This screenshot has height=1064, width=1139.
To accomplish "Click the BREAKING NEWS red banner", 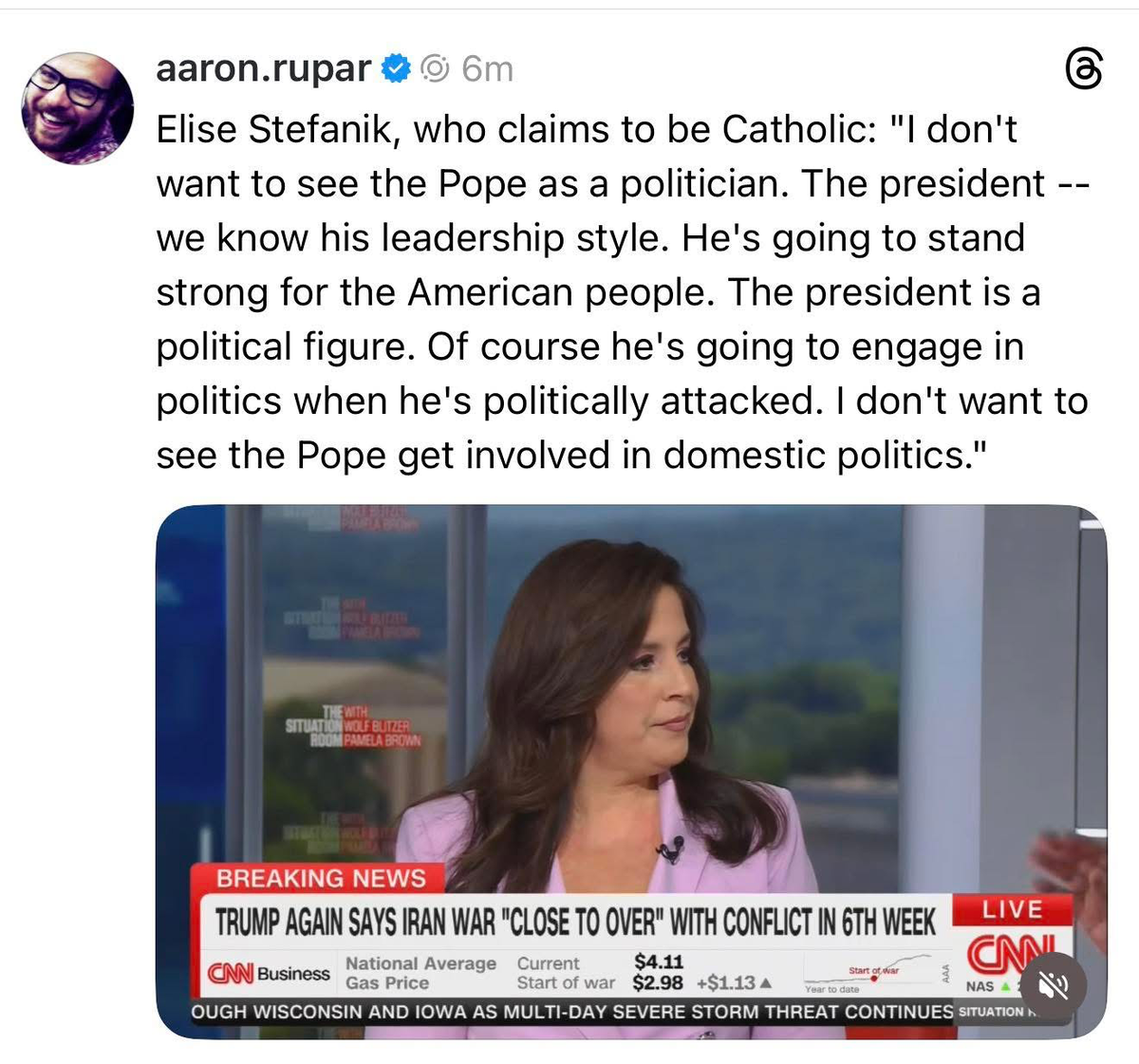I will [x=320, y=879].
